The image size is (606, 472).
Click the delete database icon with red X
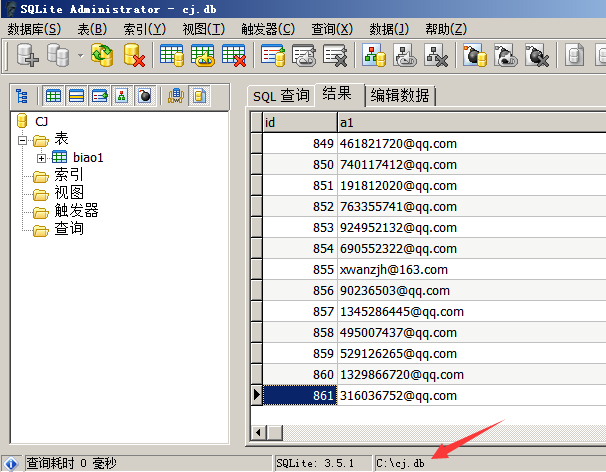pos(134,56)
